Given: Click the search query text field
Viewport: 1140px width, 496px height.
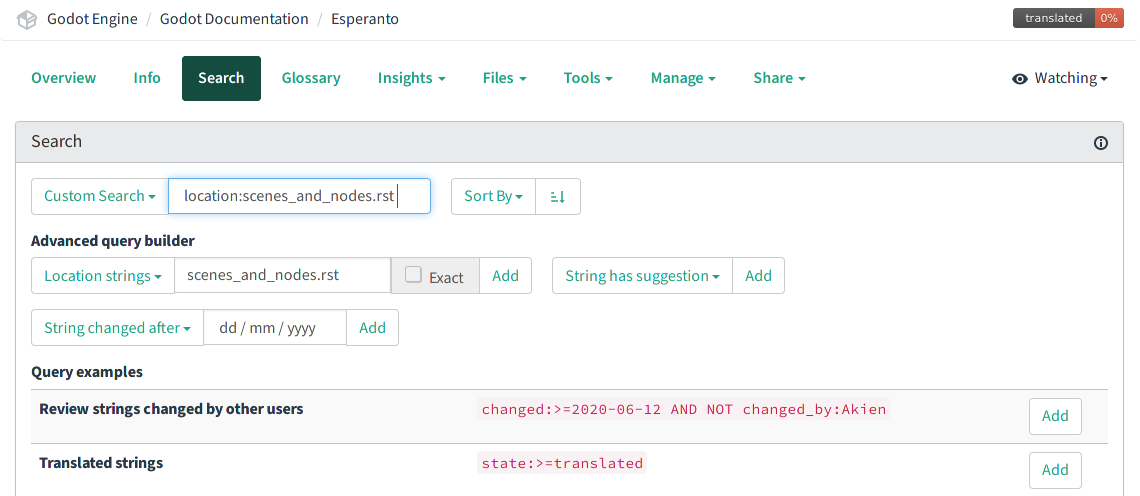Looking at the screenshot, I should [299, 196].
